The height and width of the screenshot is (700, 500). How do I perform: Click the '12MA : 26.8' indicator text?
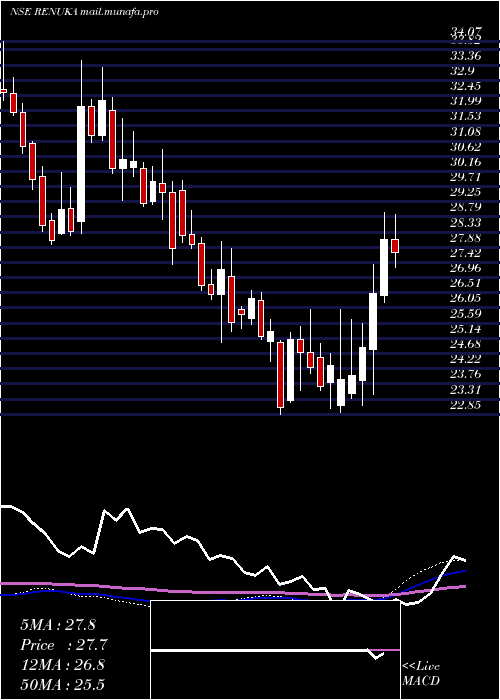tap(62, 665)
